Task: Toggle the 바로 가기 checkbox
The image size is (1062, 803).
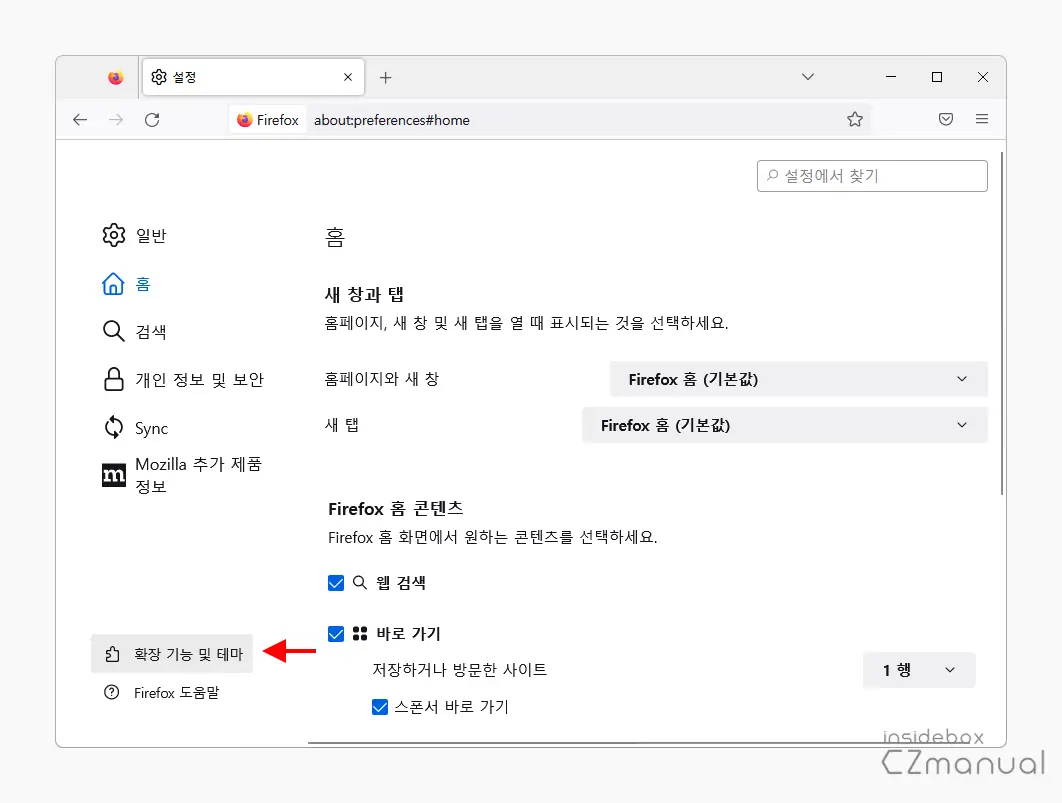Action: (336, 634)
